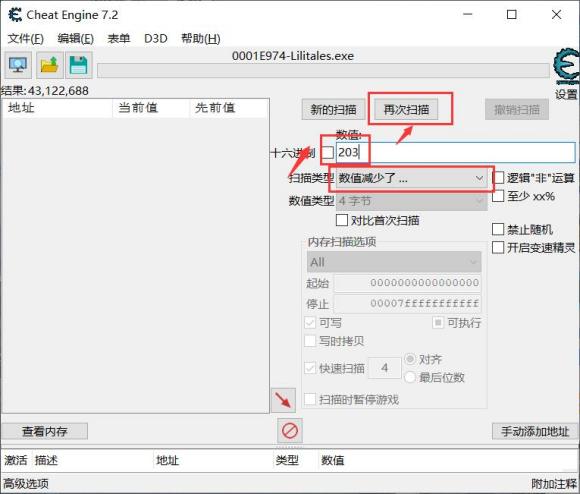
Task: Toggle the 扫描时暂停游戏 checkbox
Action: point(310,399)
